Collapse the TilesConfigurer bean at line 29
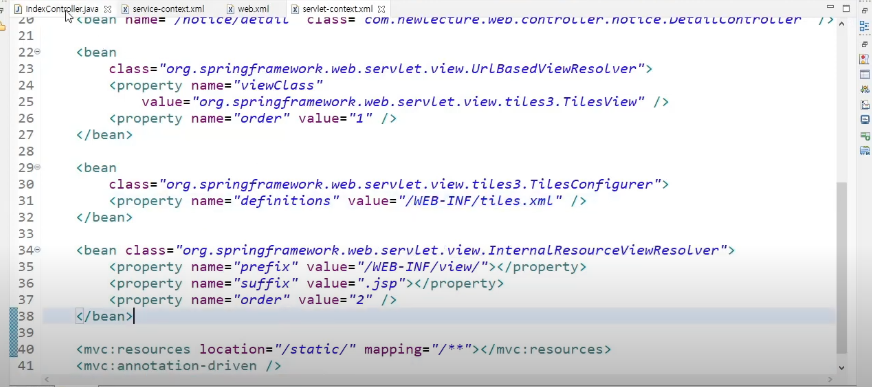The width and height of the screenshot is (872, 387). coord(38,167)
